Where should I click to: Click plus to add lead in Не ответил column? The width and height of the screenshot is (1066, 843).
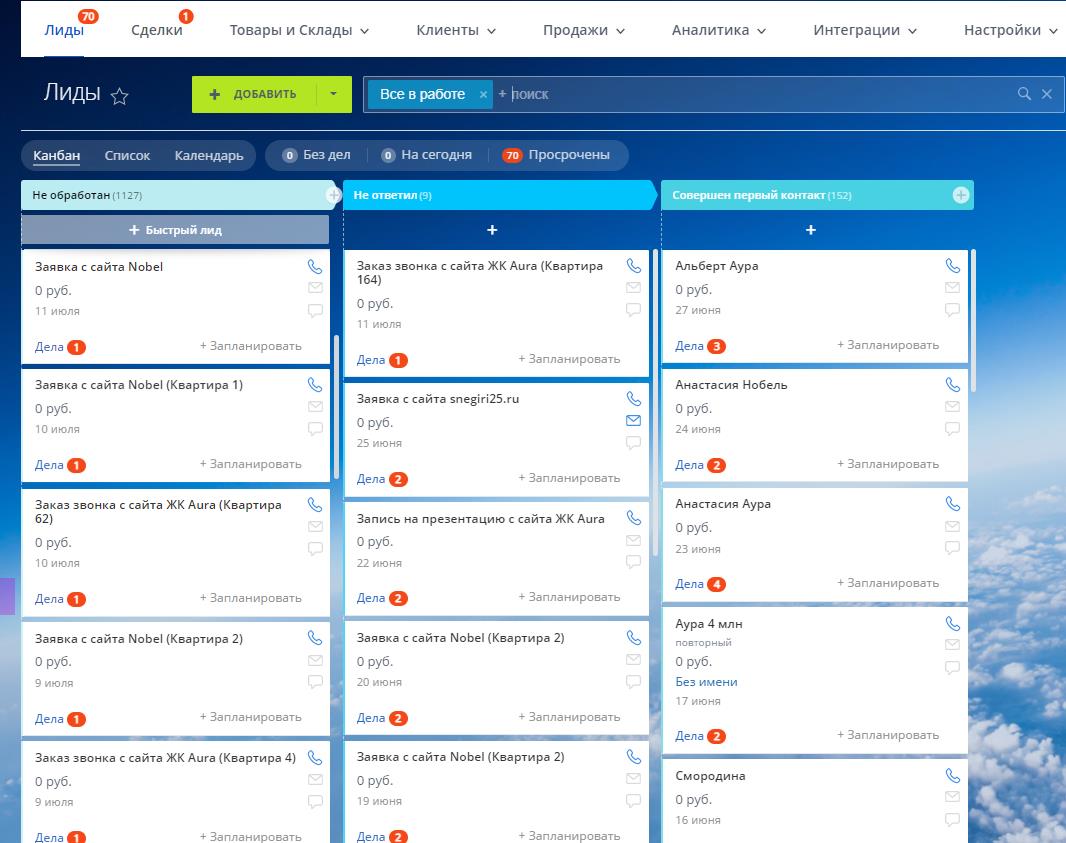pos(492,230)
